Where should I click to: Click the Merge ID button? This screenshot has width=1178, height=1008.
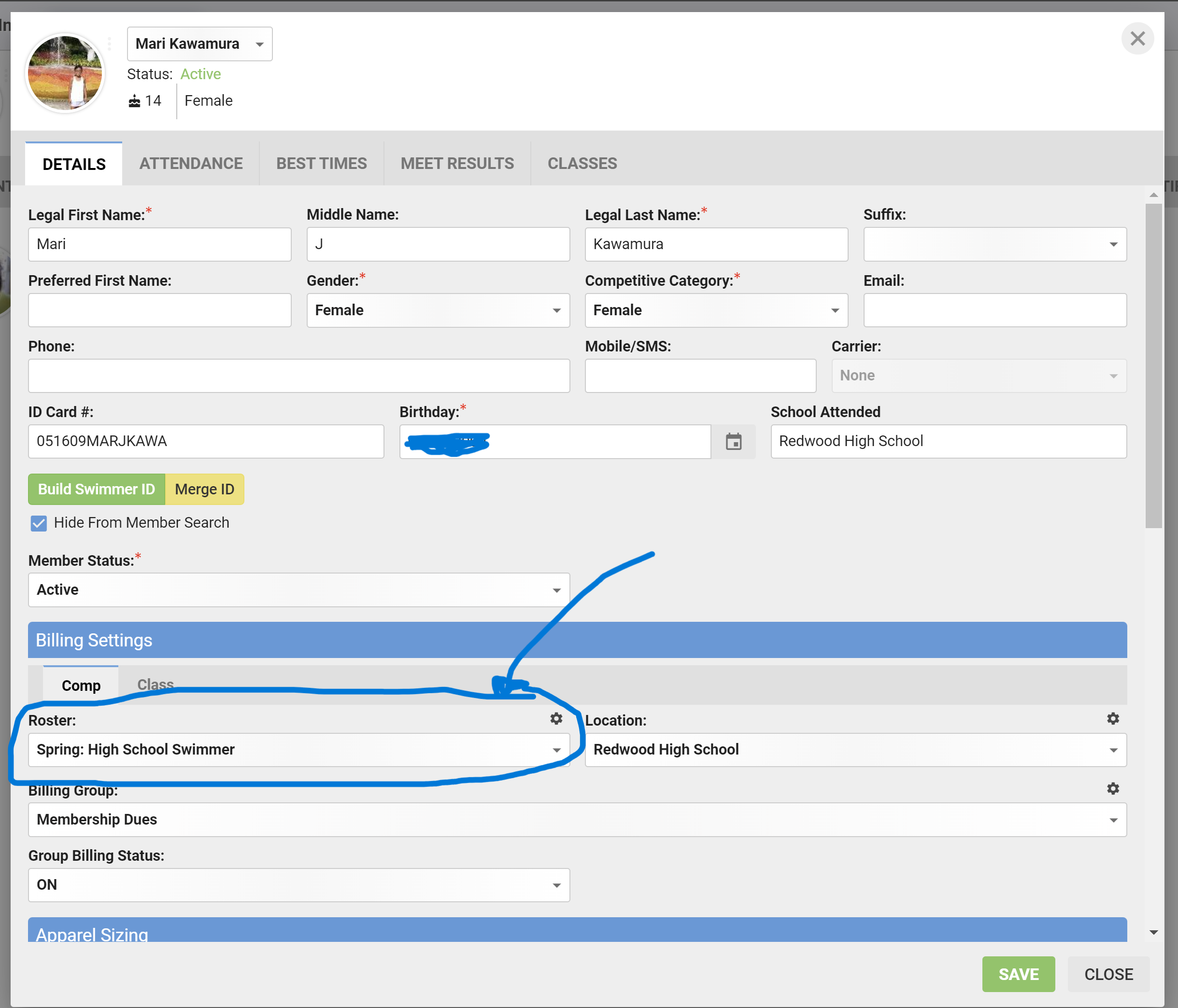(x=204, y=489)
